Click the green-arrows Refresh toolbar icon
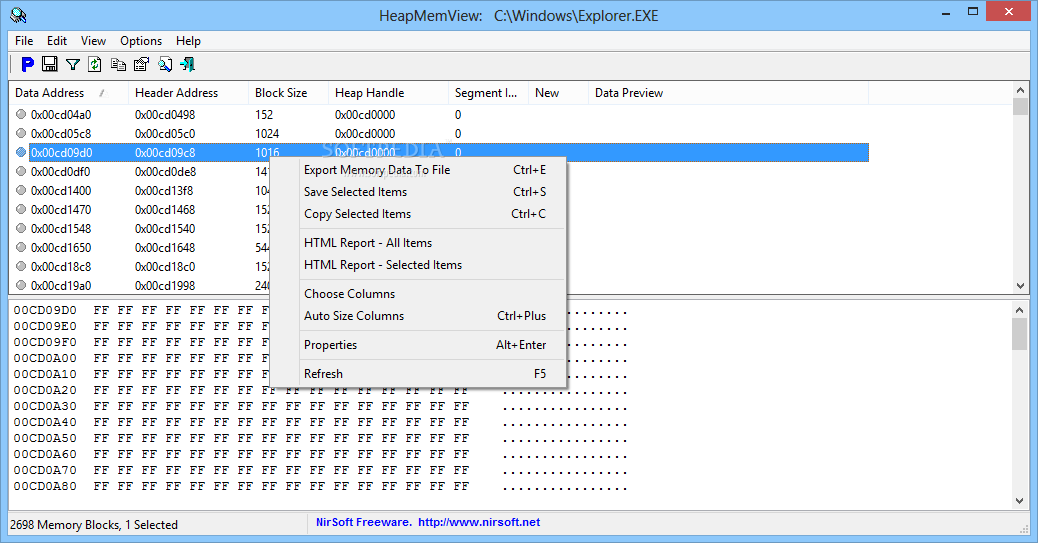The image size is (1038, 543). [x=95, y=64]
